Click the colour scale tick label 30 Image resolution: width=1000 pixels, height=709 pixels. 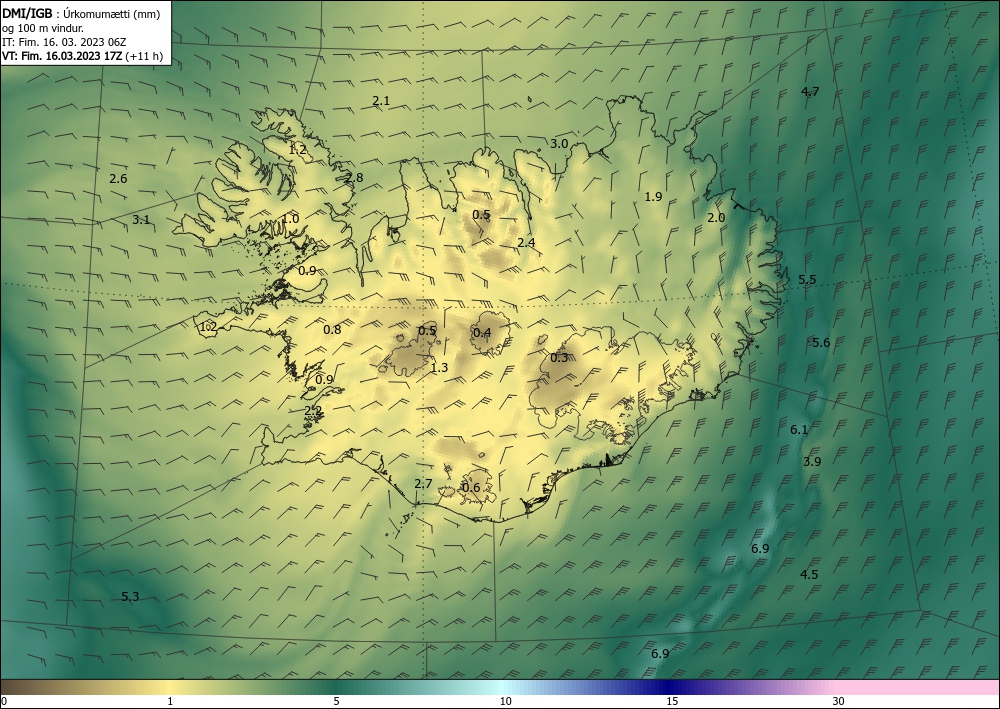pyautogui.click(x=839, y=701)
